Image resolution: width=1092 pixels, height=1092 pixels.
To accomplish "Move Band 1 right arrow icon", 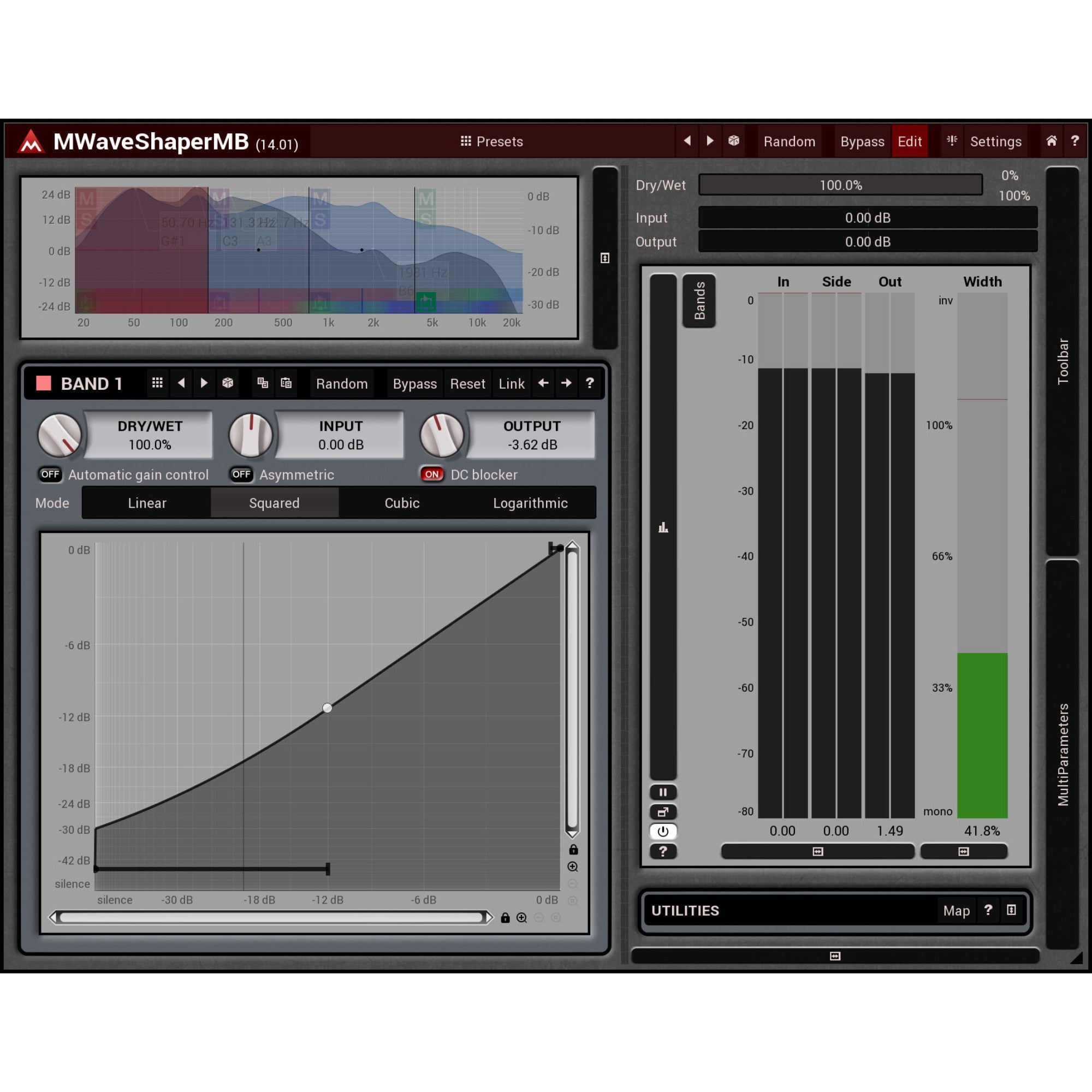I will point(566,383).
